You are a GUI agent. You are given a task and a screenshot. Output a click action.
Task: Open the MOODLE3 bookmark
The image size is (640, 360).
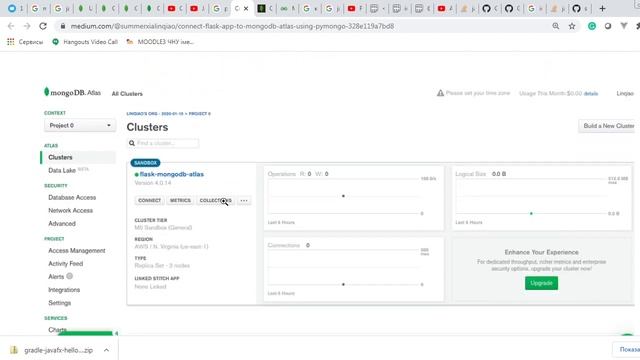click(x=160, y=42)
